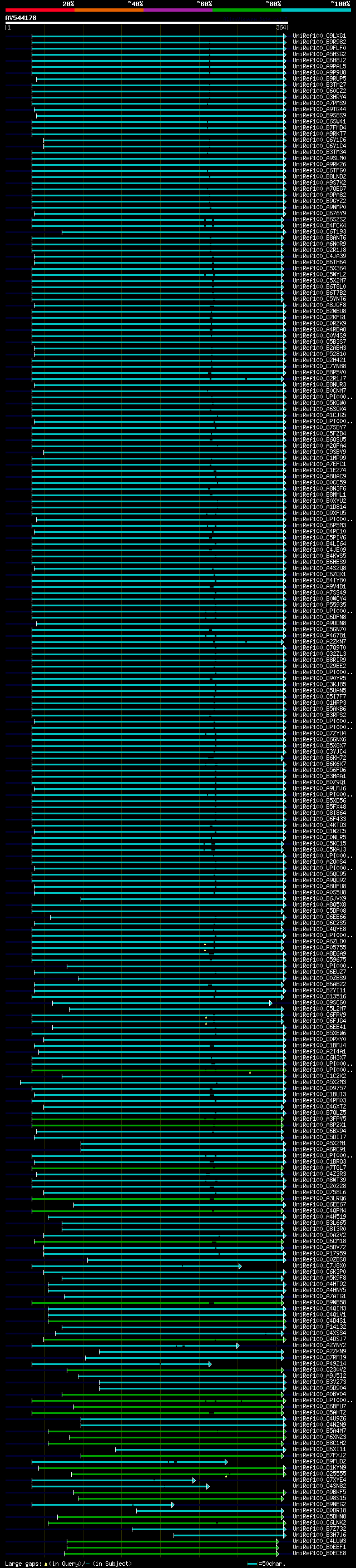
Task: Click the purple ~60% identity legend segment
Action: click(x=177, y=10)
